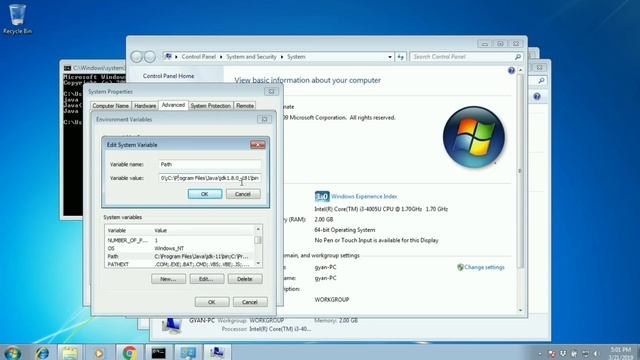This screenshot has height=360, width=640.
Task: Close the Edit System Variable dialog
Action: pos(258,145)
